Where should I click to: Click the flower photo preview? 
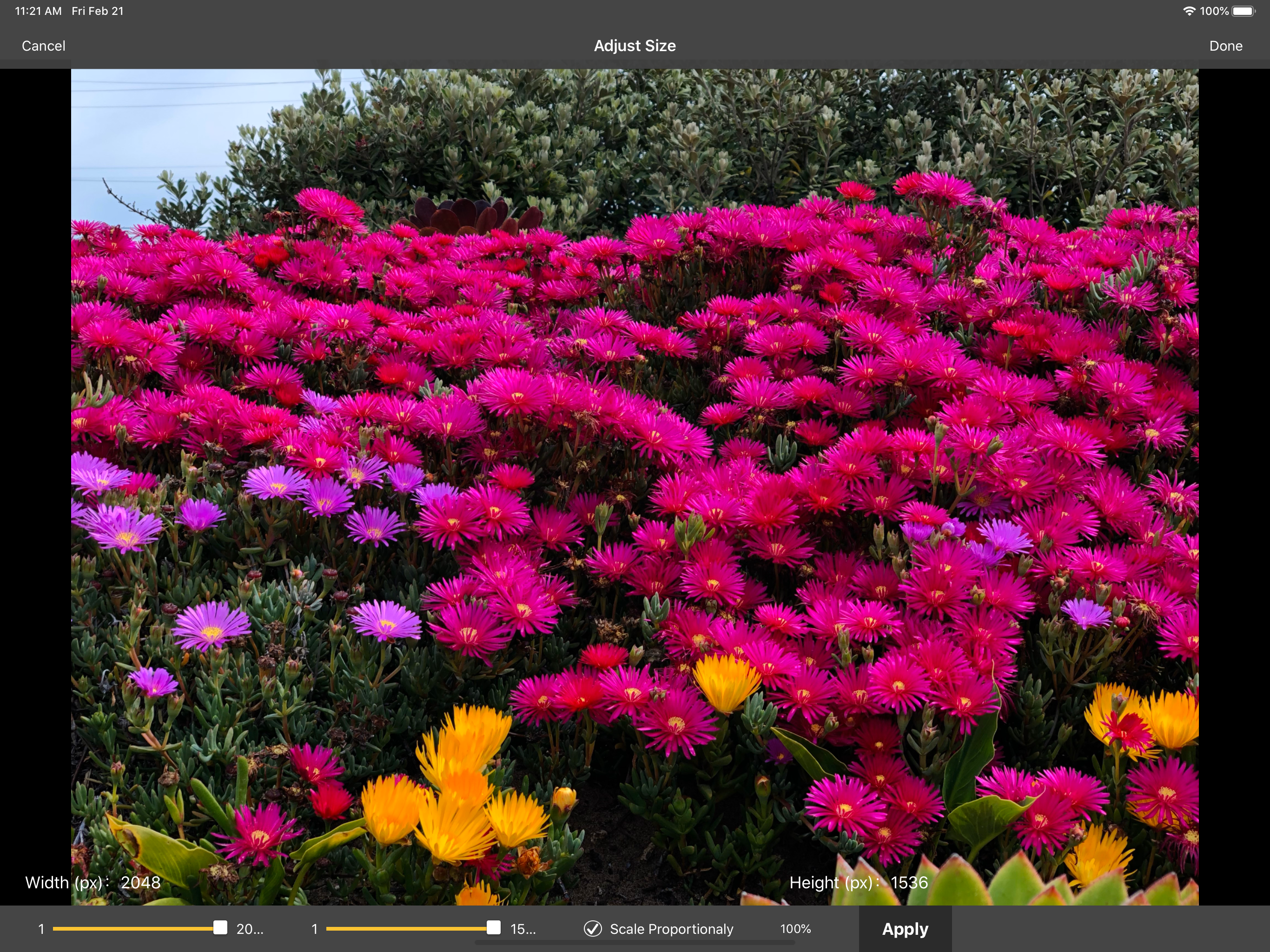click(635, 459)
